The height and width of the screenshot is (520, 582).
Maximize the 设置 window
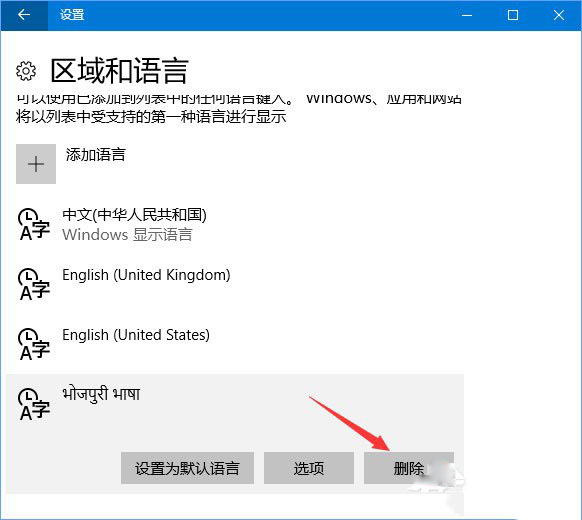tap(513, 15)
